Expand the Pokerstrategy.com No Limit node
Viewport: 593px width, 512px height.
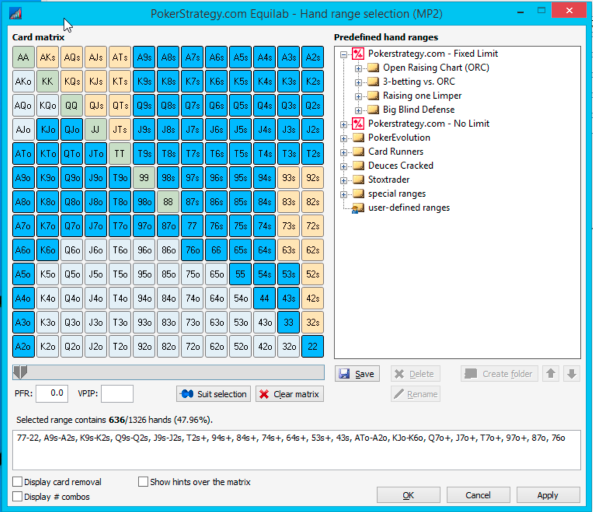(x=343, y=124)
